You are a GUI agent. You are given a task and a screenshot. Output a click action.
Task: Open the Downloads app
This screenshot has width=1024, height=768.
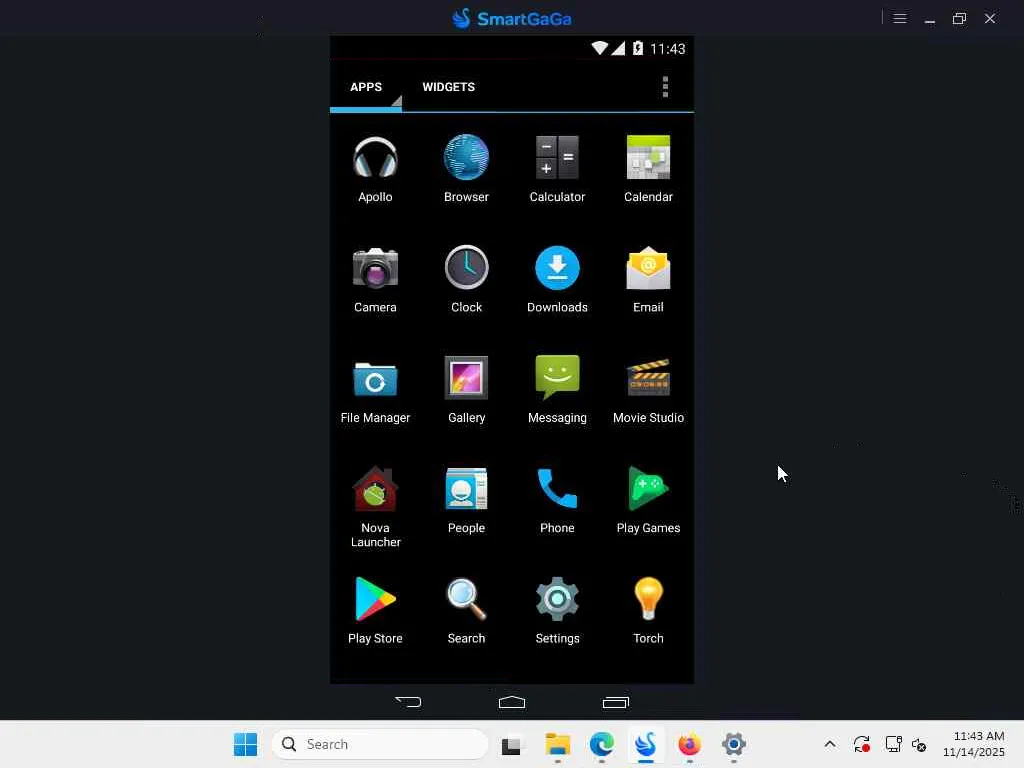click(x=557, y=280)
